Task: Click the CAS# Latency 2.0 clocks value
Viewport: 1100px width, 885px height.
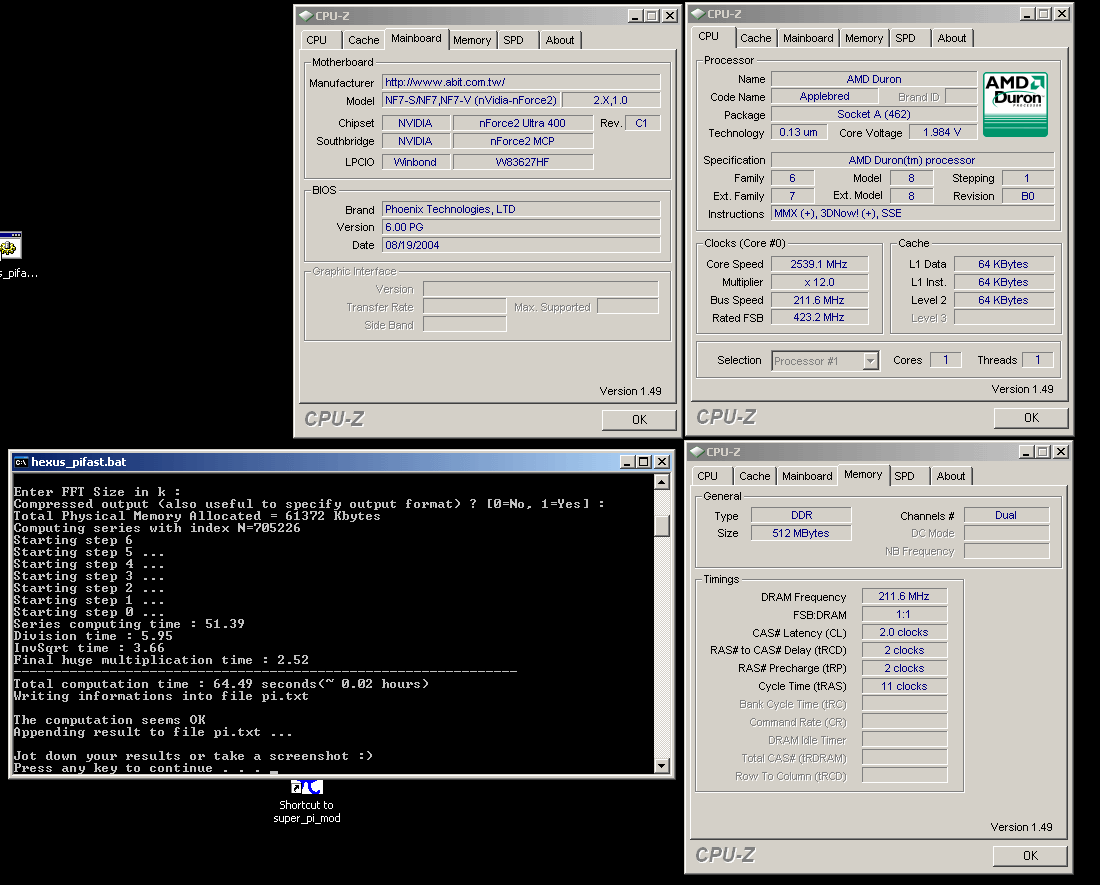Action: tap(904, 633)
